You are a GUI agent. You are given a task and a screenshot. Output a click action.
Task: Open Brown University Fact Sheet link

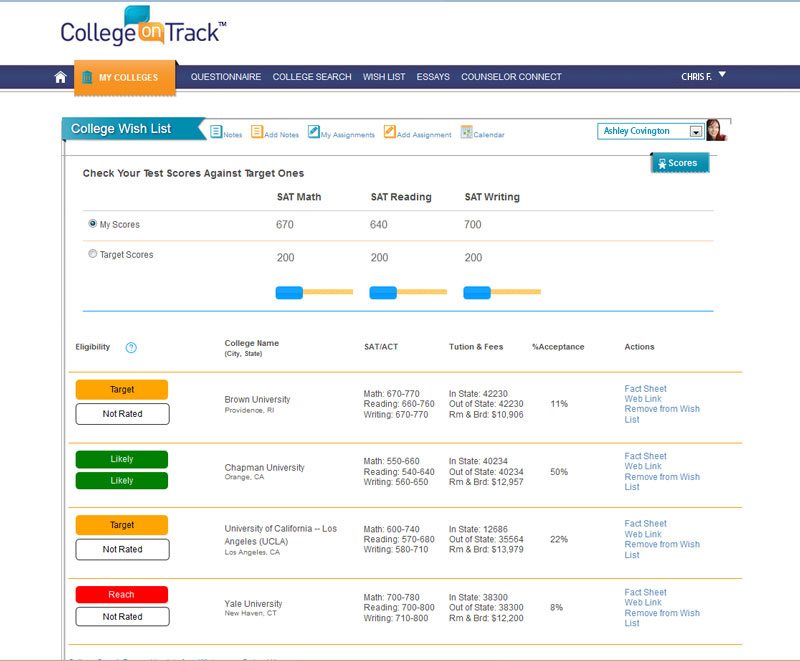645,389
